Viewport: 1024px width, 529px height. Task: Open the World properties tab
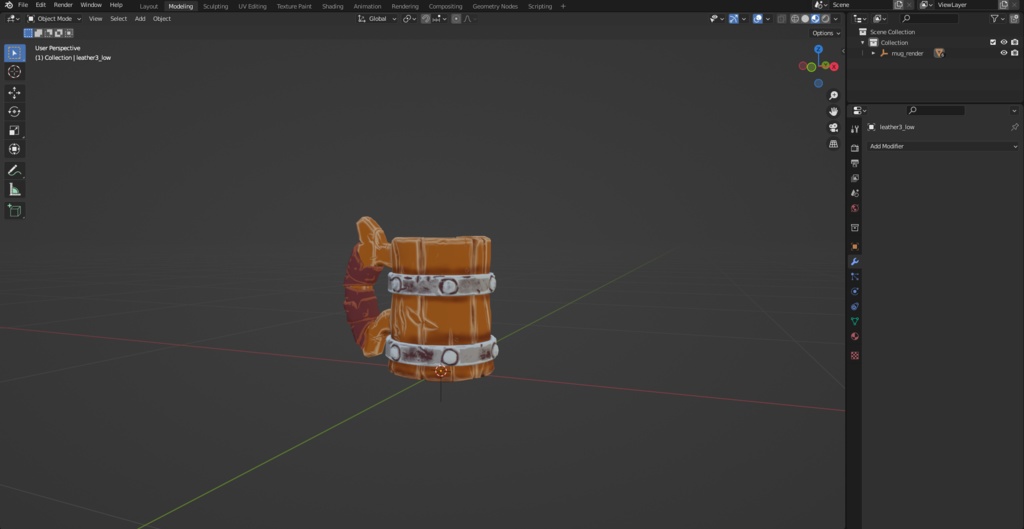pos(855,208)
